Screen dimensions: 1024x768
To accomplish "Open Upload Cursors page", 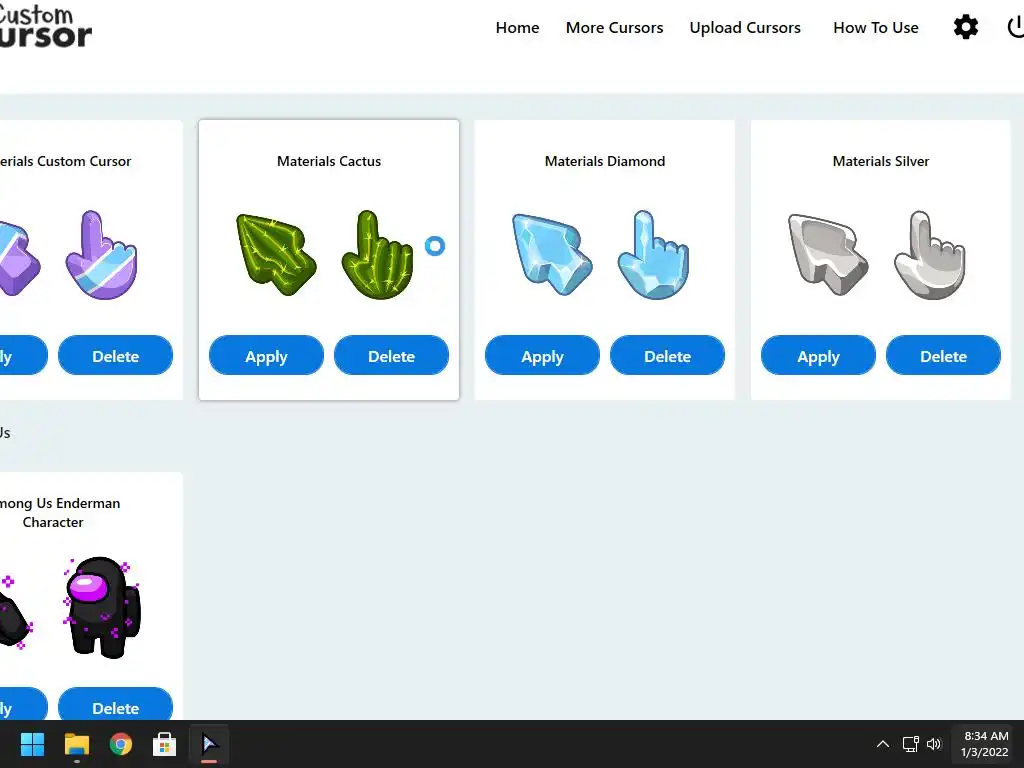I will click(x=745, y=27).
